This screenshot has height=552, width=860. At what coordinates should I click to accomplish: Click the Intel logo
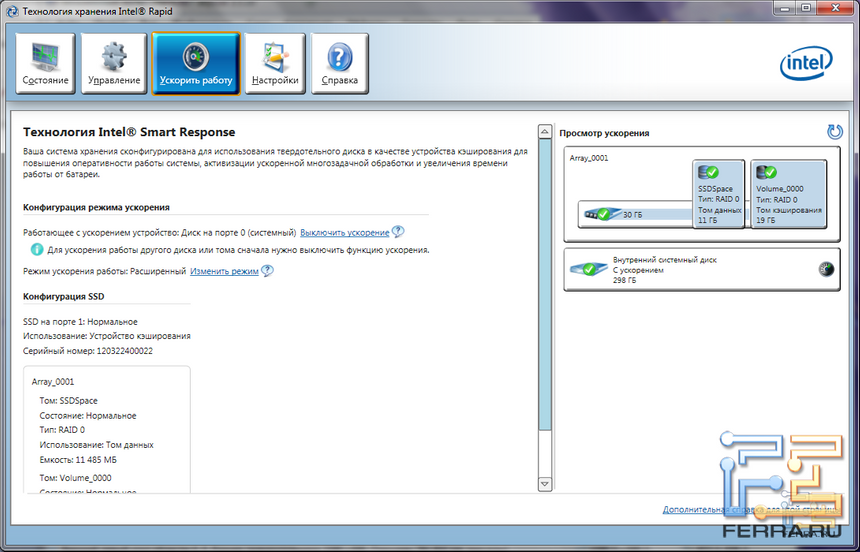point(806,63)
